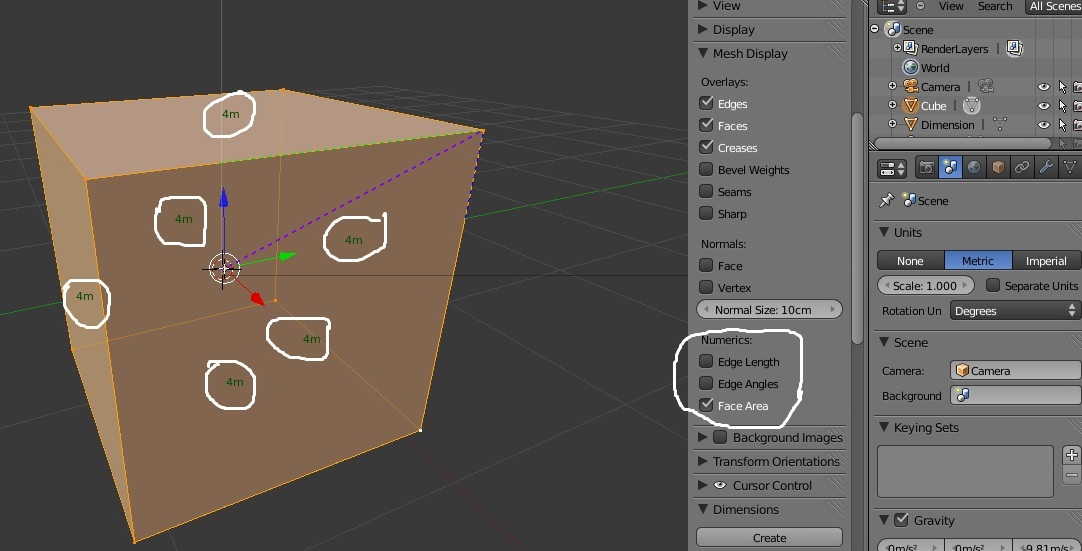Hide the Dimension object using its eye icon
The image size is (1082, 551).
(x=1044, y=125)
